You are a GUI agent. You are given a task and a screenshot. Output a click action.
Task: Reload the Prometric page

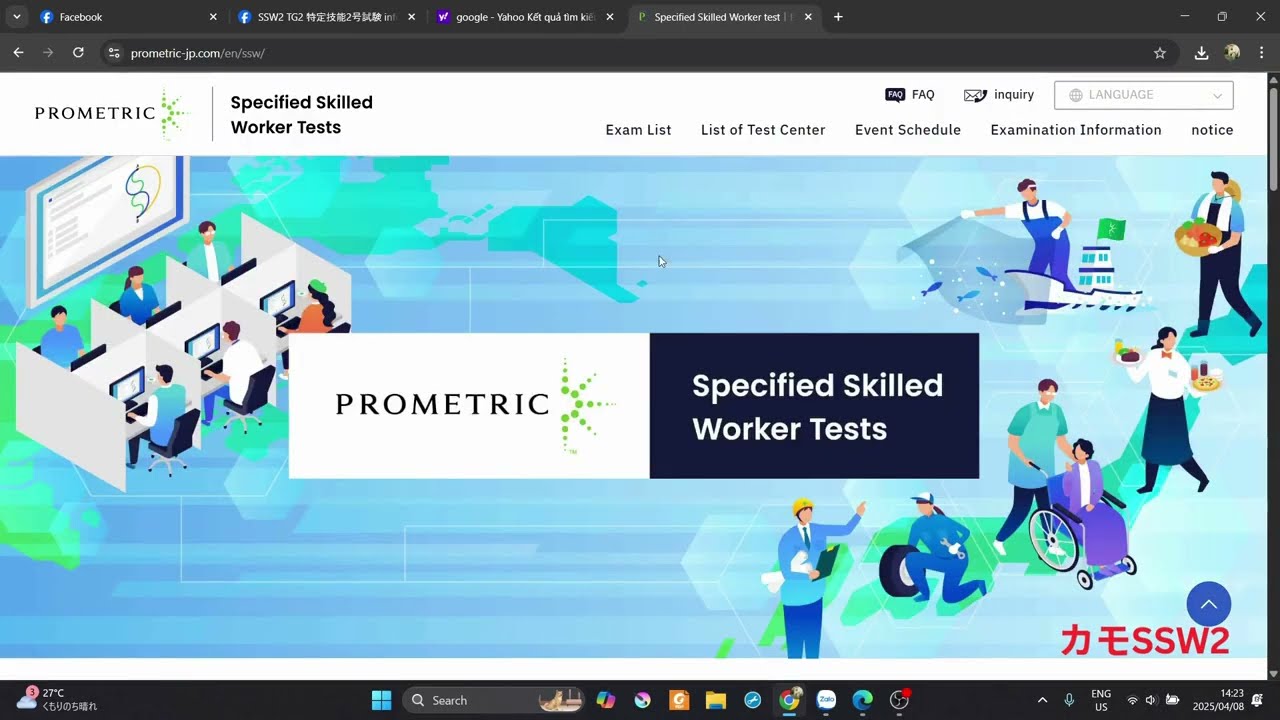(78, 53)
